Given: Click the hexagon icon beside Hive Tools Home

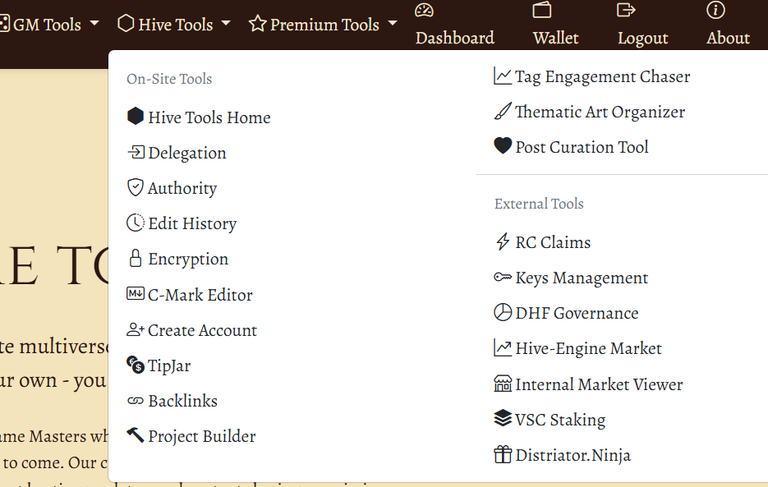Looking at the screenshot, I should [x=135, y=117].
